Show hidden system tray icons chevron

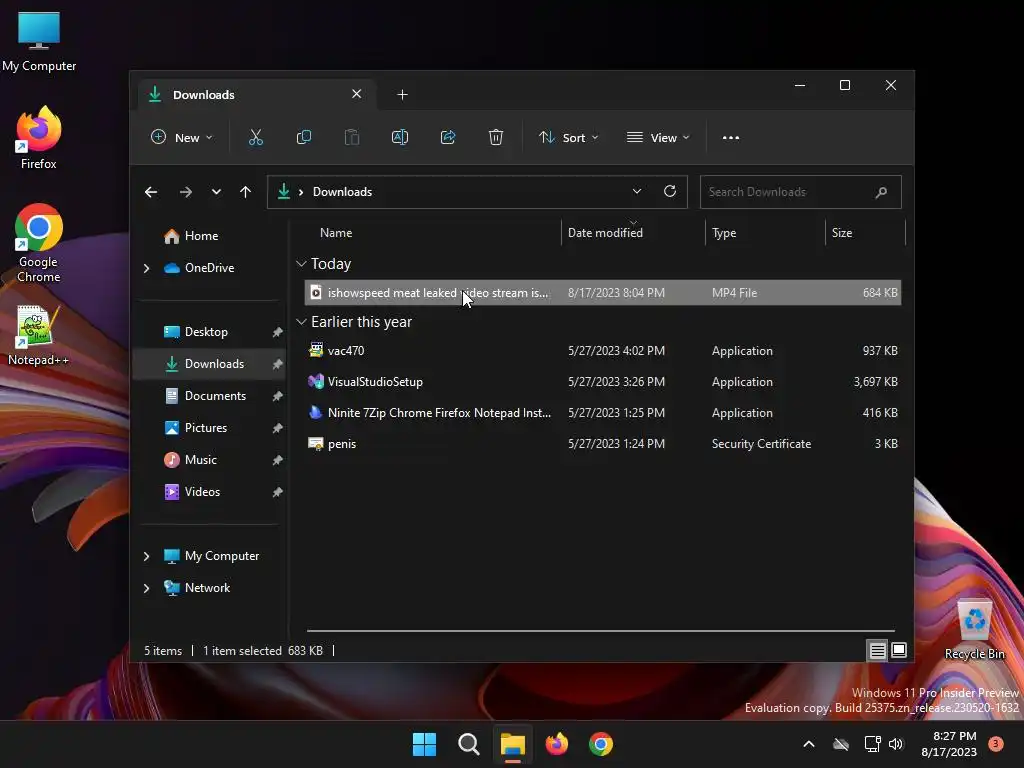(808, 744)
